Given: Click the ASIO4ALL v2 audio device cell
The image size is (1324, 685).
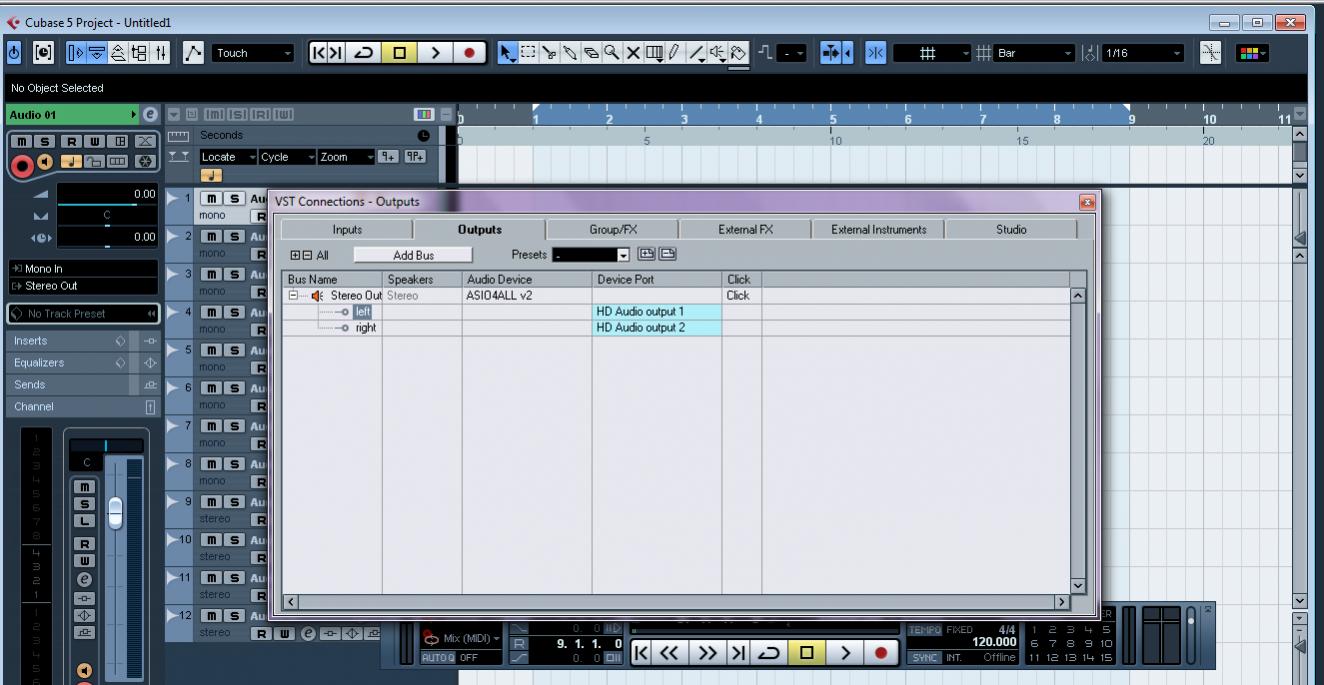Looking at the screenshot, I should click(x=527, y=296).
